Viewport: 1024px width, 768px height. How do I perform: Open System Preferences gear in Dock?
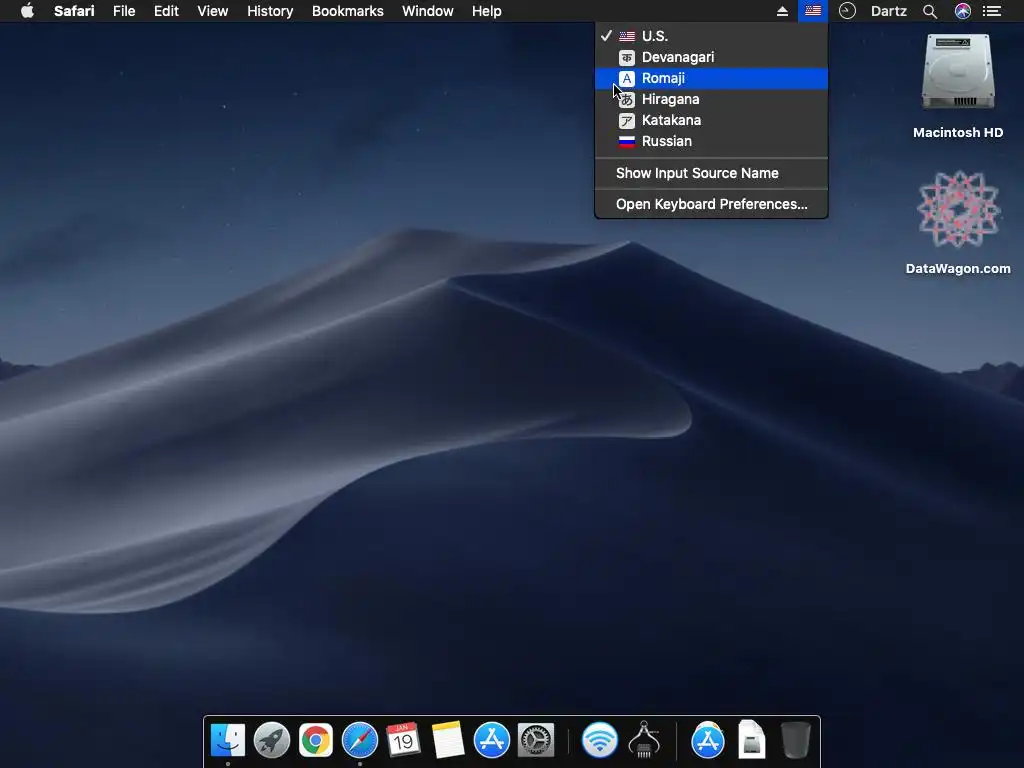536,740
